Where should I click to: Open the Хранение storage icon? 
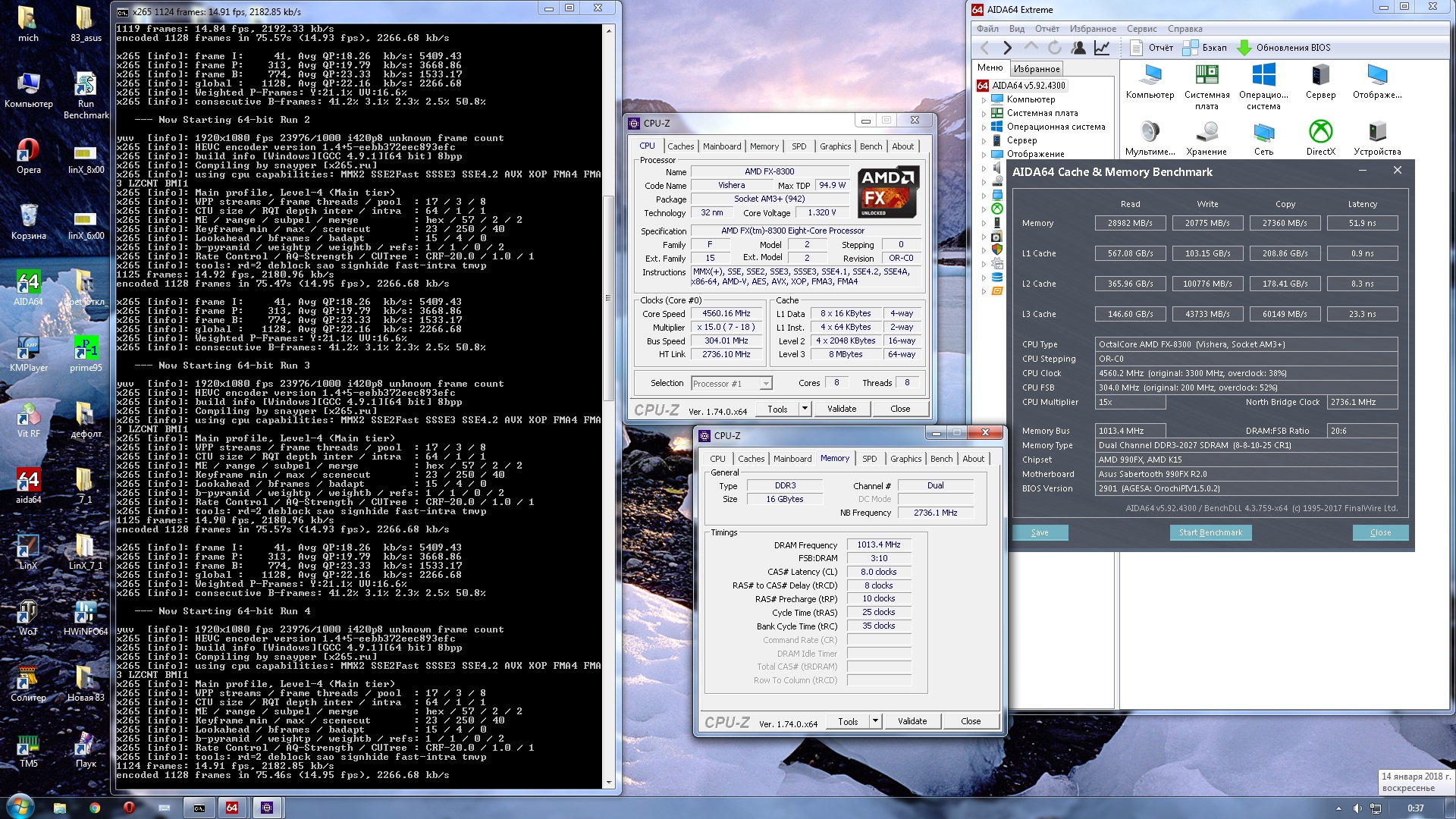click(x=1207, y=133)
